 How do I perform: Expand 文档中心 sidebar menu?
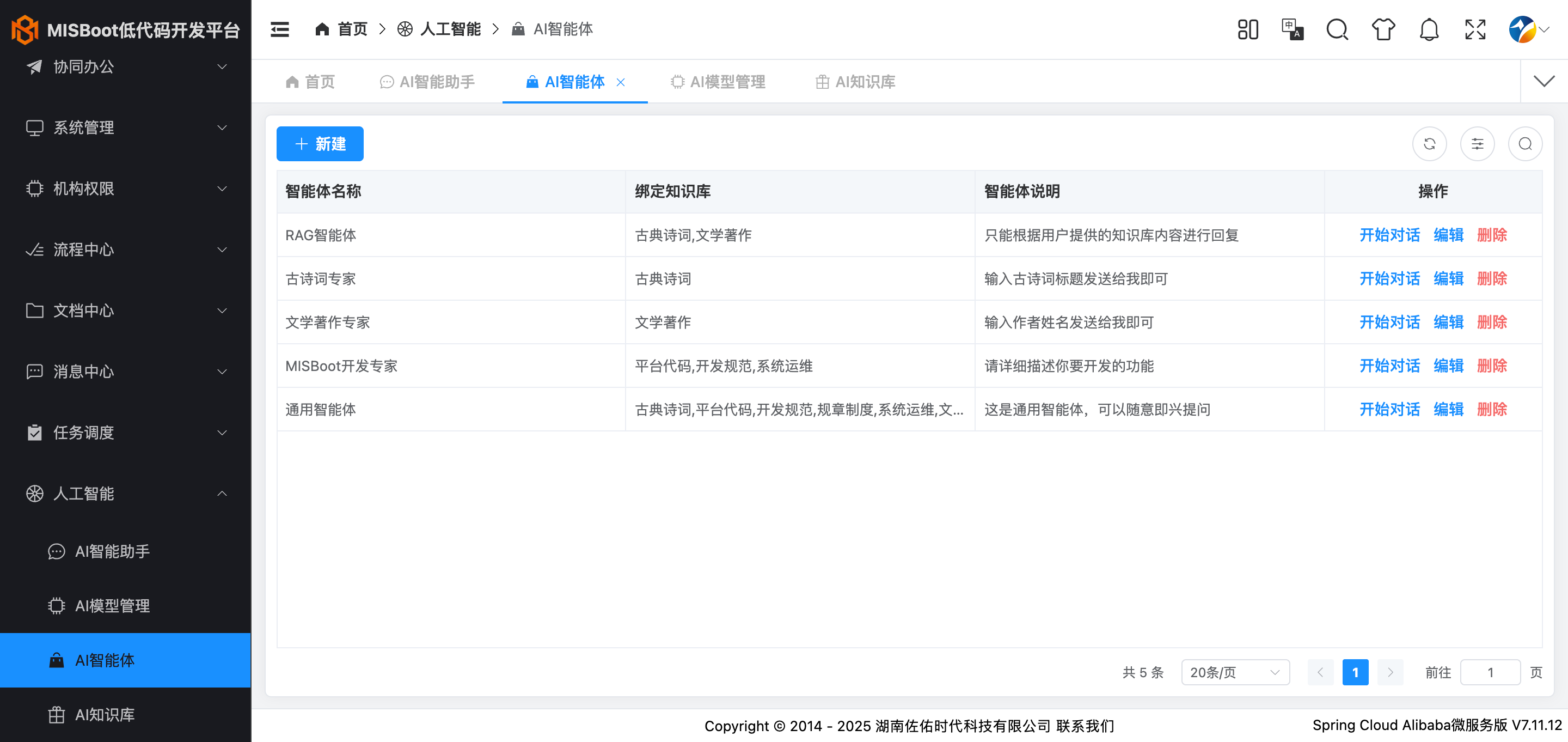click(x=125, y=310)
